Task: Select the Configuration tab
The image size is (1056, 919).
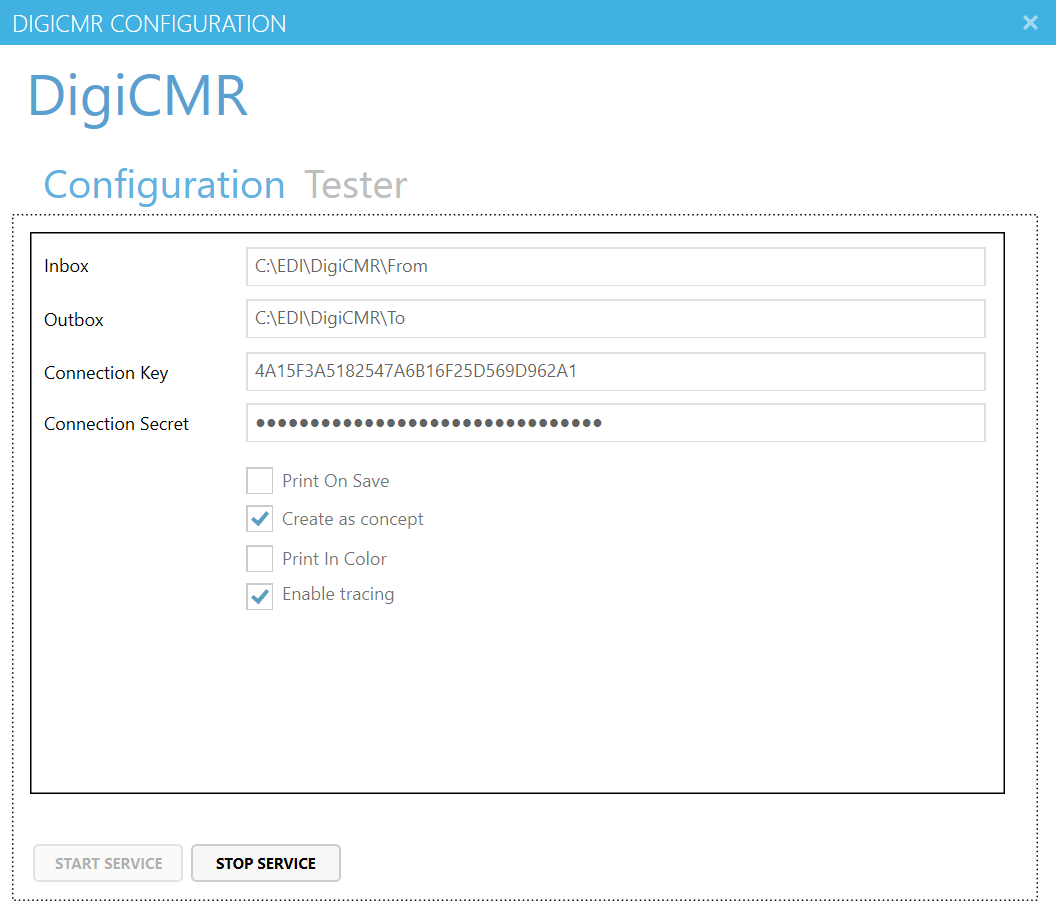Action: (x=163, y=184)
